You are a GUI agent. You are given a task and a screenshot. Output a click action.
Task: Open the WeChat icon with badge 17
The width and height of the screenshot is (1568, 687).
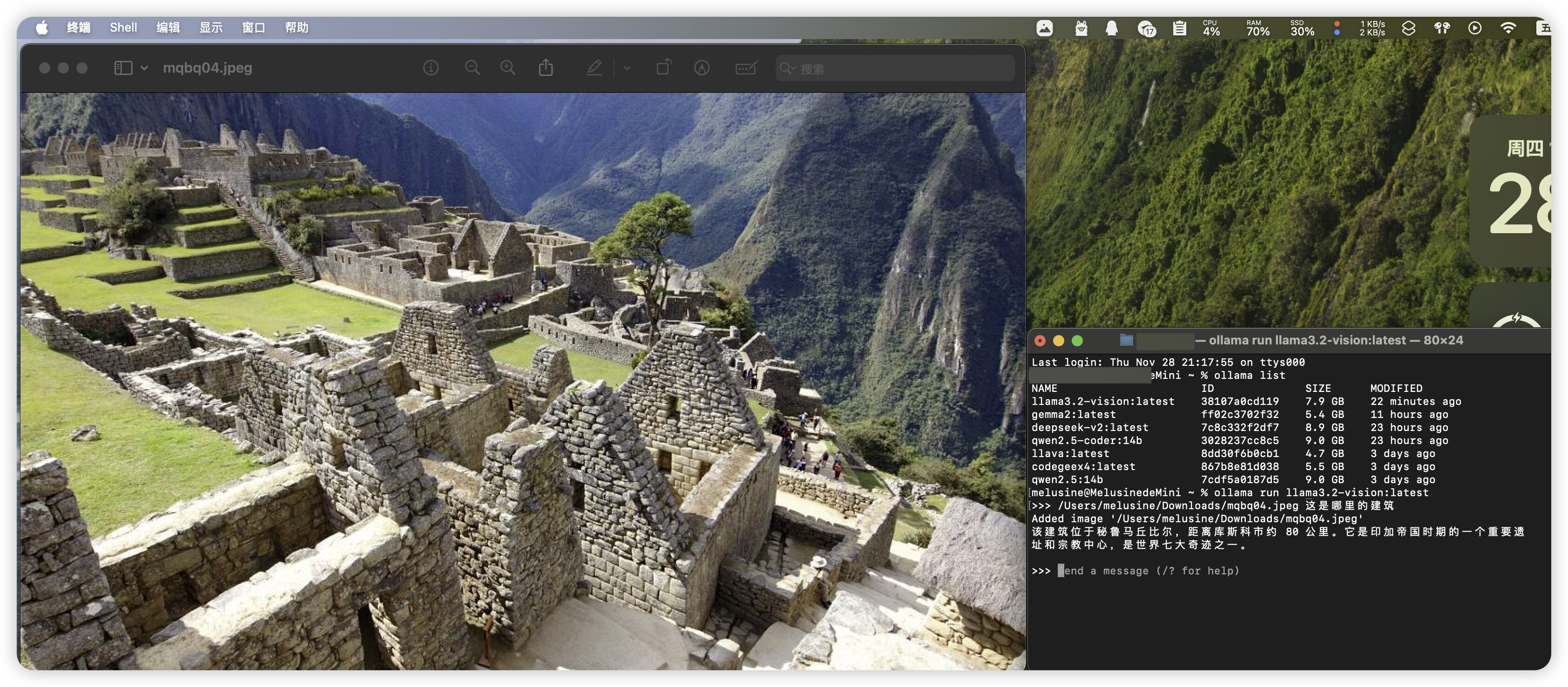pos(1147,28)
